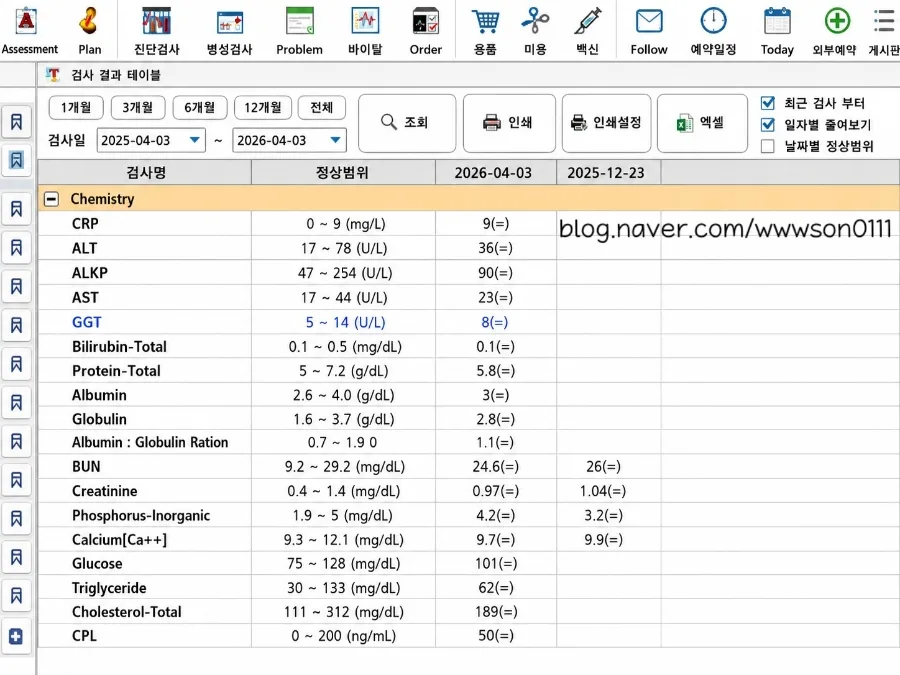Open 병성검사 lab test icon
The height and width of the screenshot is (675, 900).
tap(230, 23)
